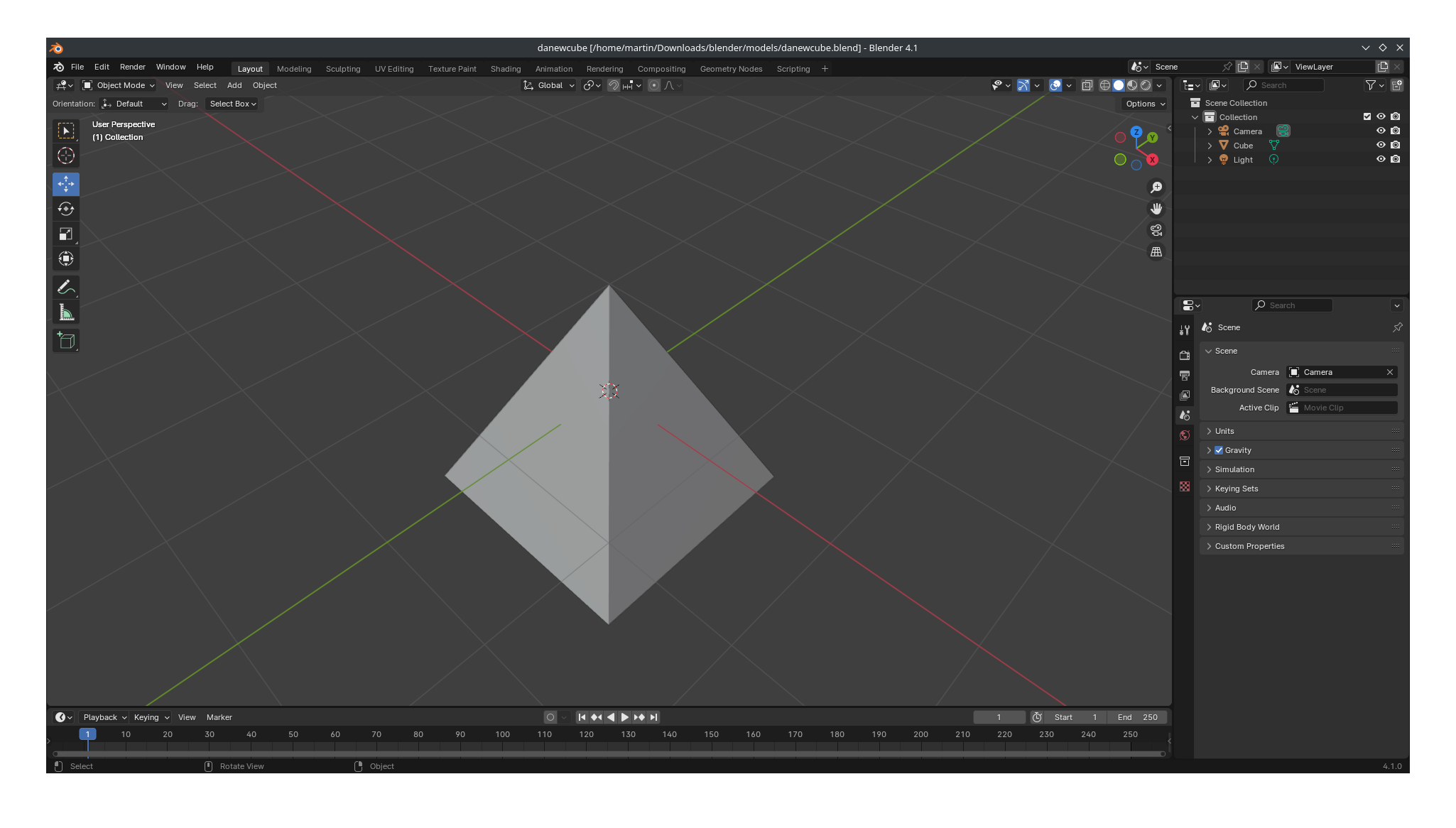This screenshot has height=828, width=1456.
Task: Play the animation forward
Action: [625, 717]
